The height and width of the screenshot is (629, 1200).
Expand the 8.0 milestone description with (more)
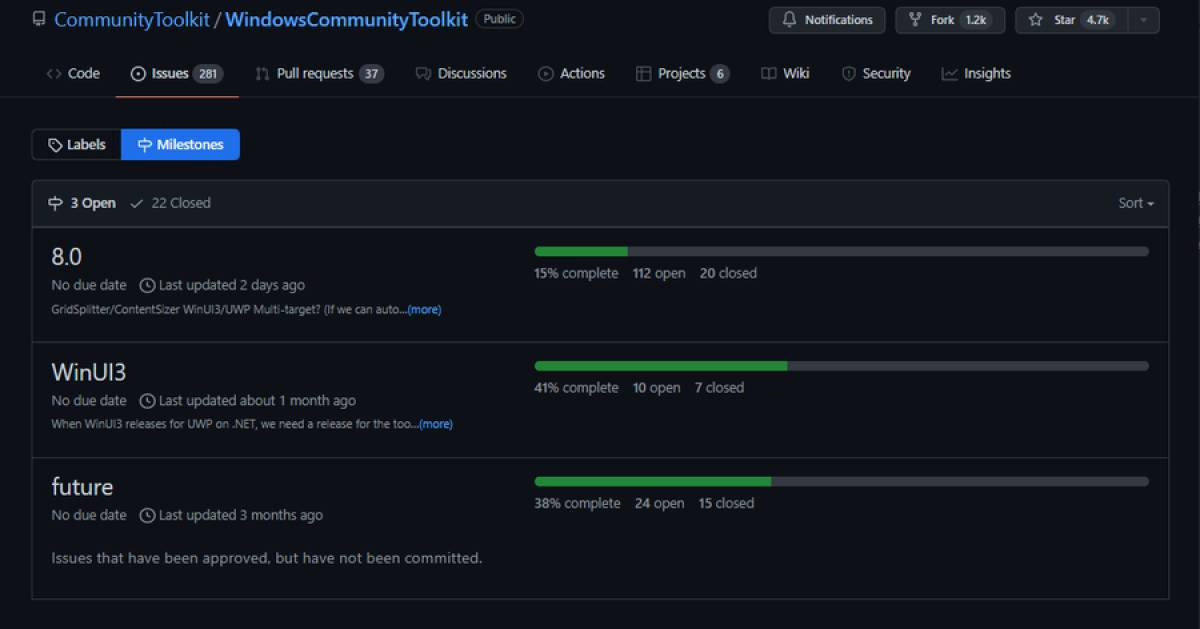pyautogui.click(x=424, y=310)
